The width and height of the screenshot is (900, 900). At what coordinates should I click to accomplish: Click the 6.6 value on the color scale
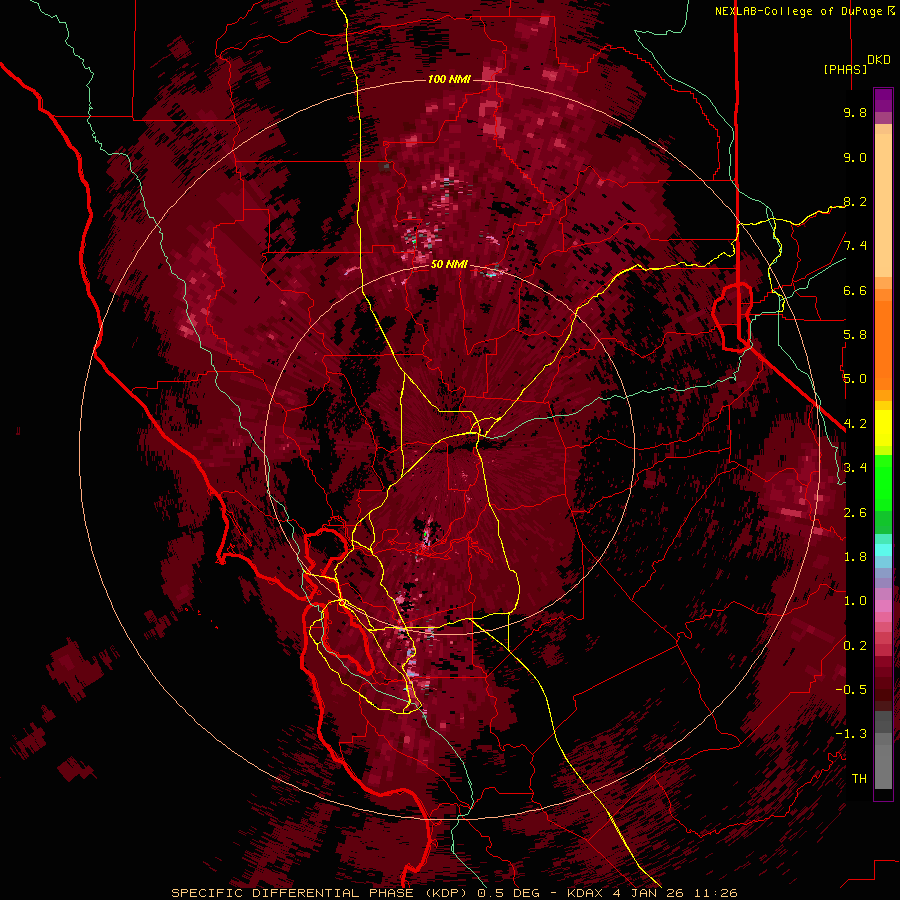click(x=855, y=290)
